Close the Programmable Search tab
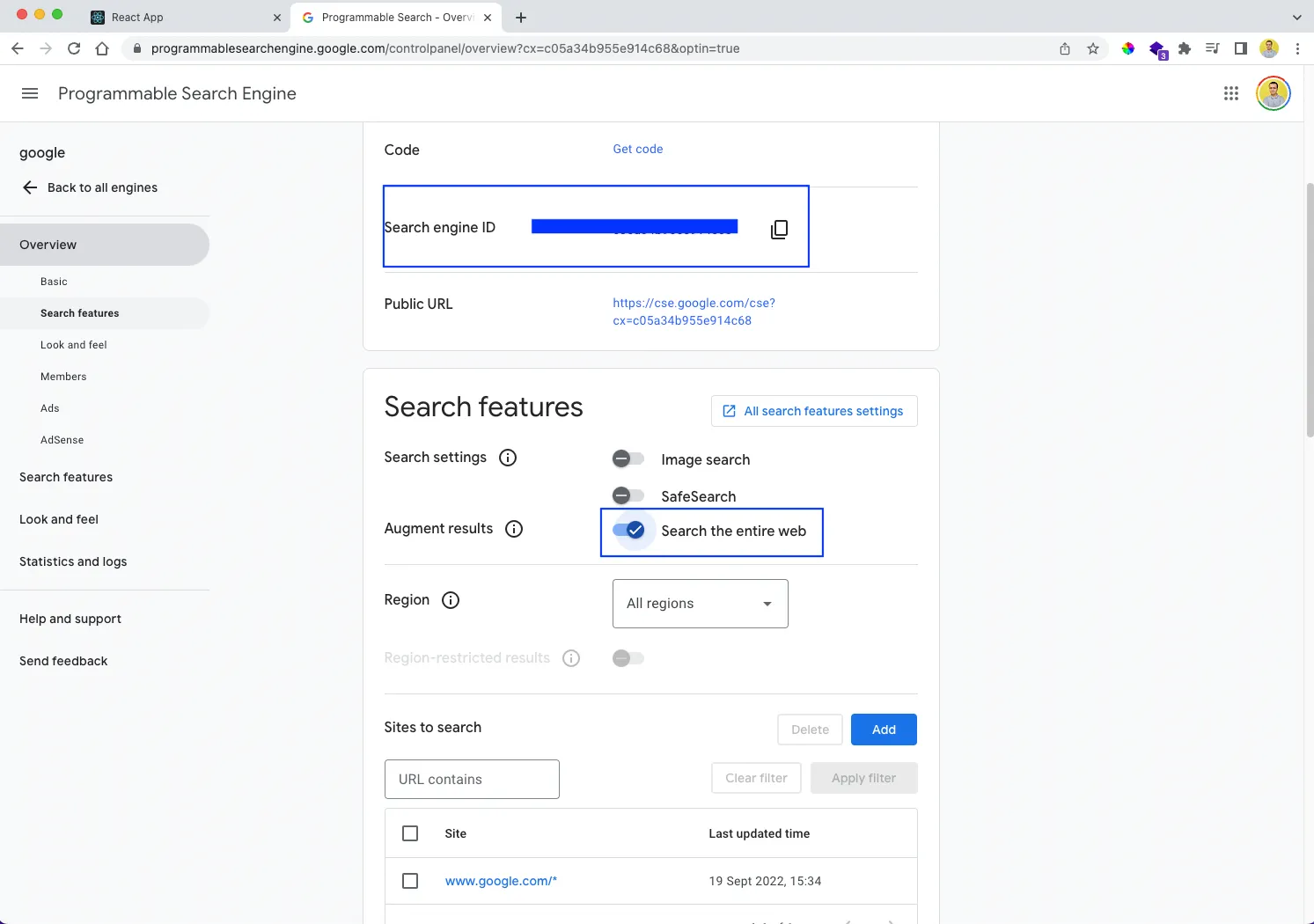 coord(488,17)
